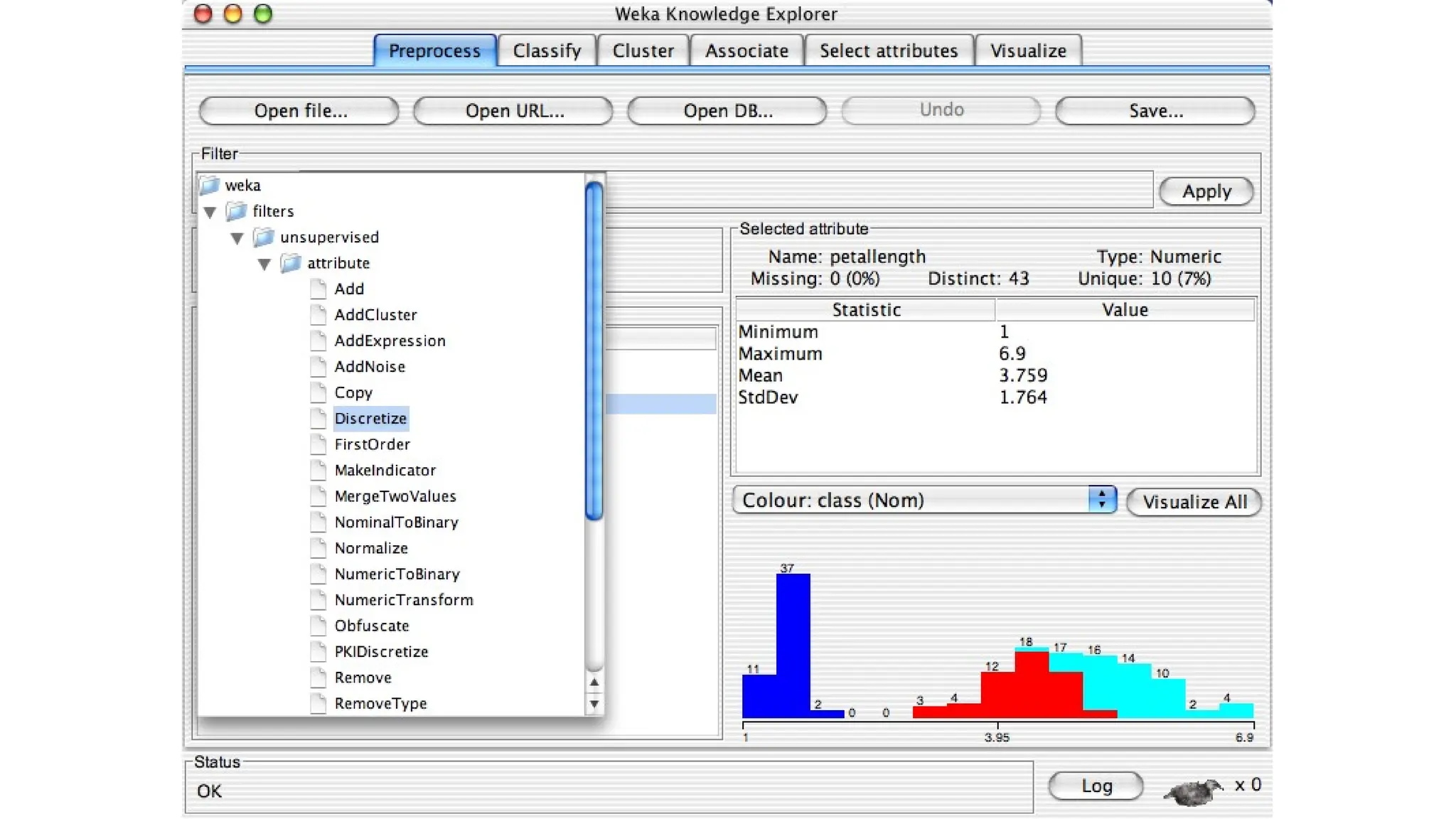1456x819 pixels.
Task: Collapse the unsupervised tree node
Action: coord(237,237)
